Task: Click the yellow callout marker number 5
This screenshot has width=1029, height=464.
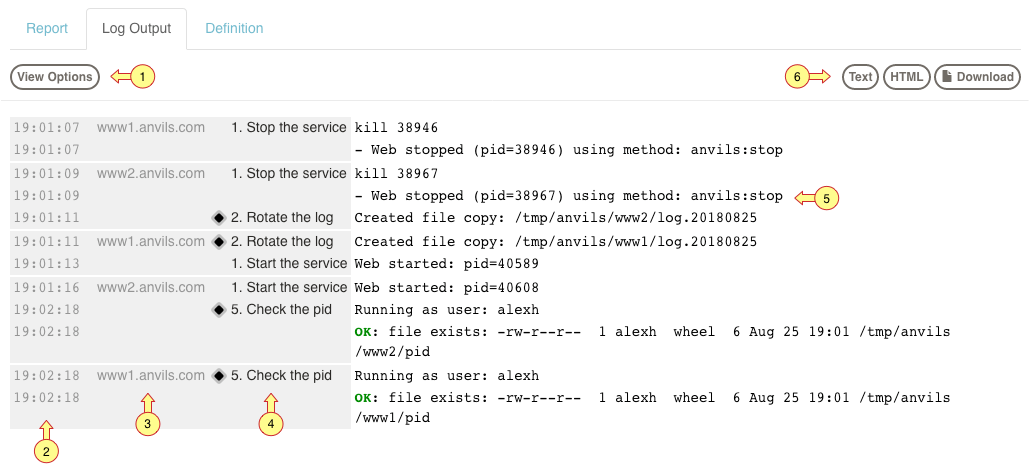Action: point(827,198)
